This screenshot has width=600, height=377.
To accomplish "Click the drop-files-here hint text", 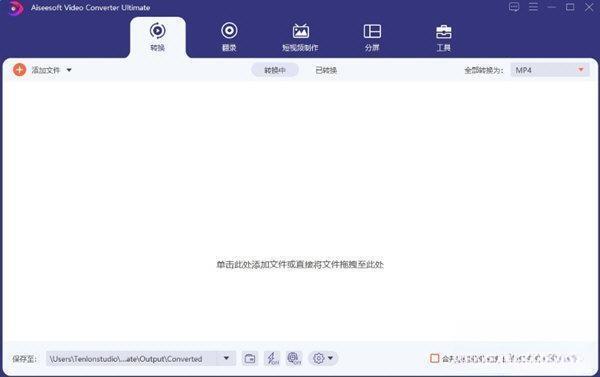I will point(300,264).
